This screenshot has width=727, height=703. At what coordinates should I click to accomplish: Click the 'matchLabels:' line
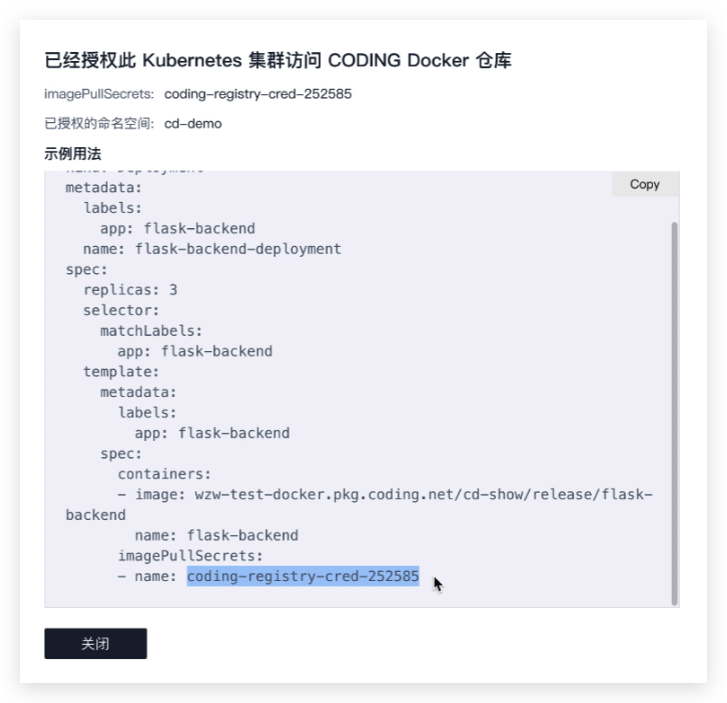click(151, 331)
